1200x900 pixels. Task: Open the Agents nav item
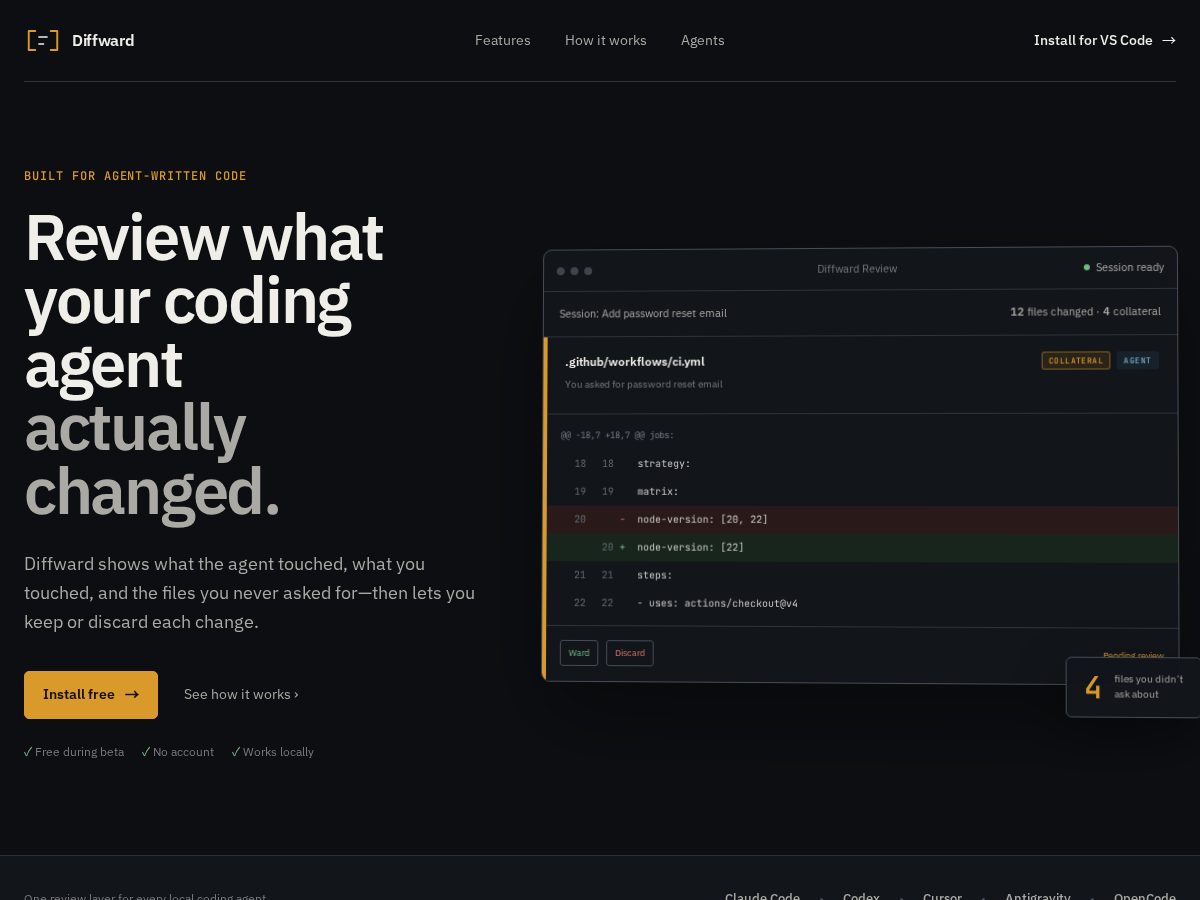pos(703,40)
